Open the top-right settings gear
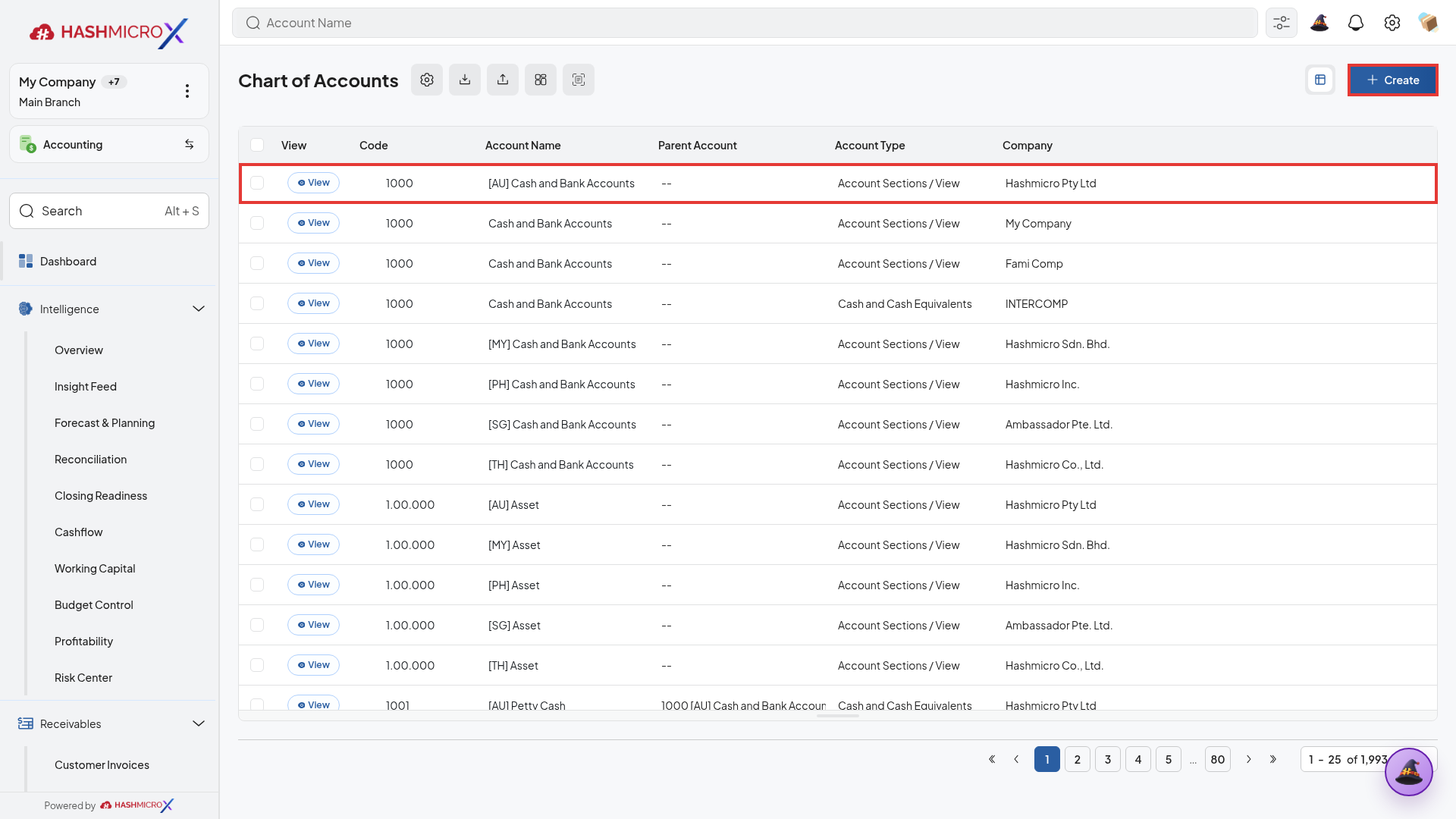The height and width of the screenshot is (819, 1456). tap(1392, 23)
